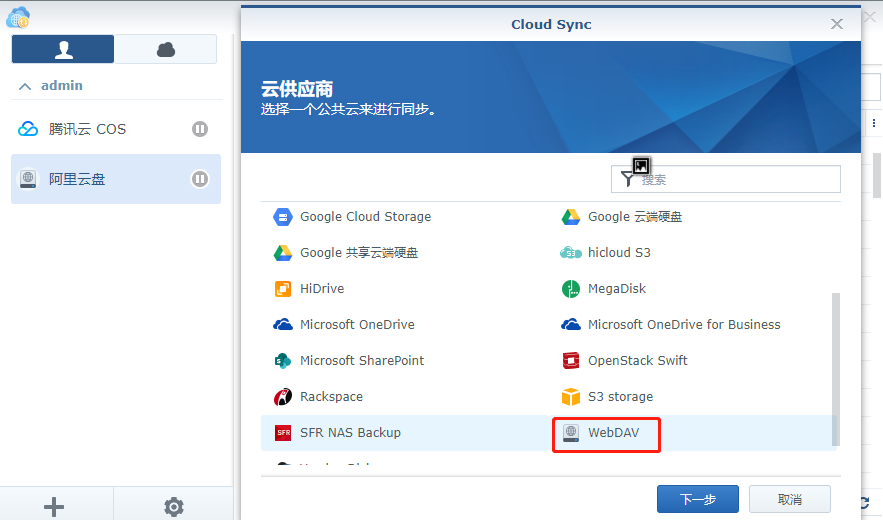
Task: Click the yellow S3 storage cube icon
Action: (x=570, y=397)
